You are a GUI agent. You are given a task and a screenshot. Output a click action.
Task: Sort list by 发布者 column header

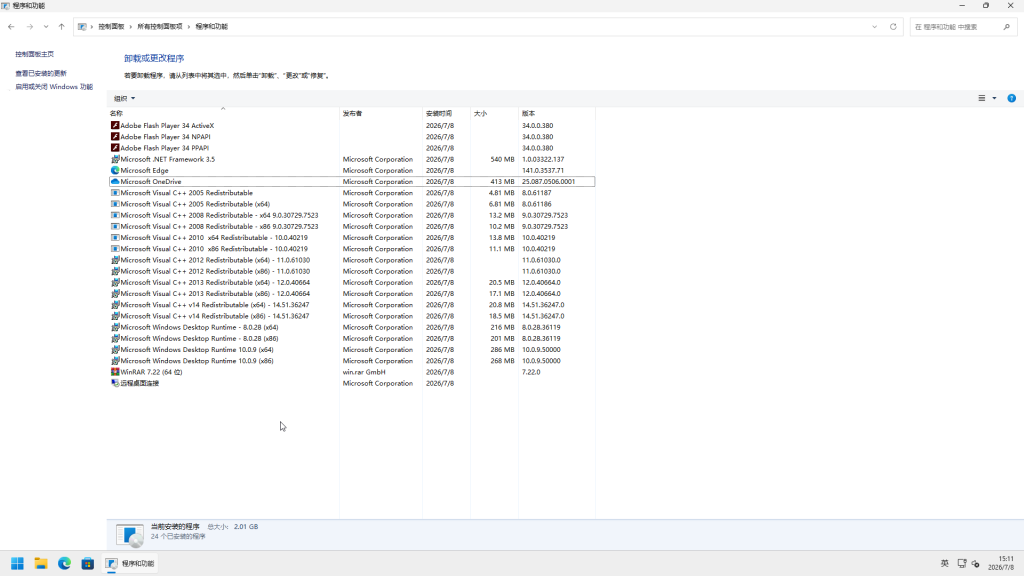[x=353, y=114]
